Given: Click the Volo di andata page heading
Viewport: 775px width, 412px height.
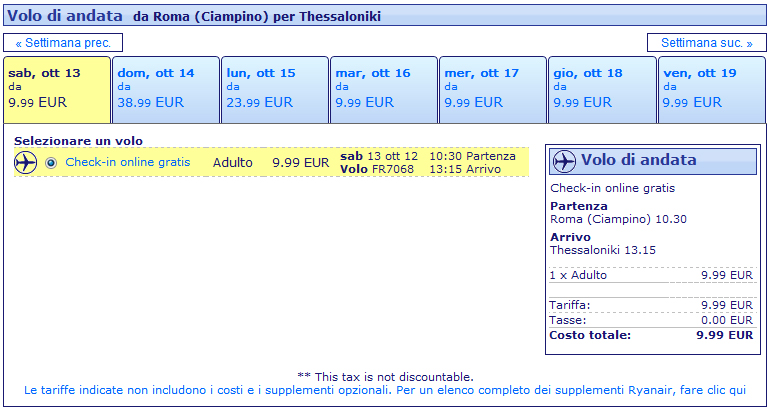Looking at the screenshot, I should tap(65, 15).
